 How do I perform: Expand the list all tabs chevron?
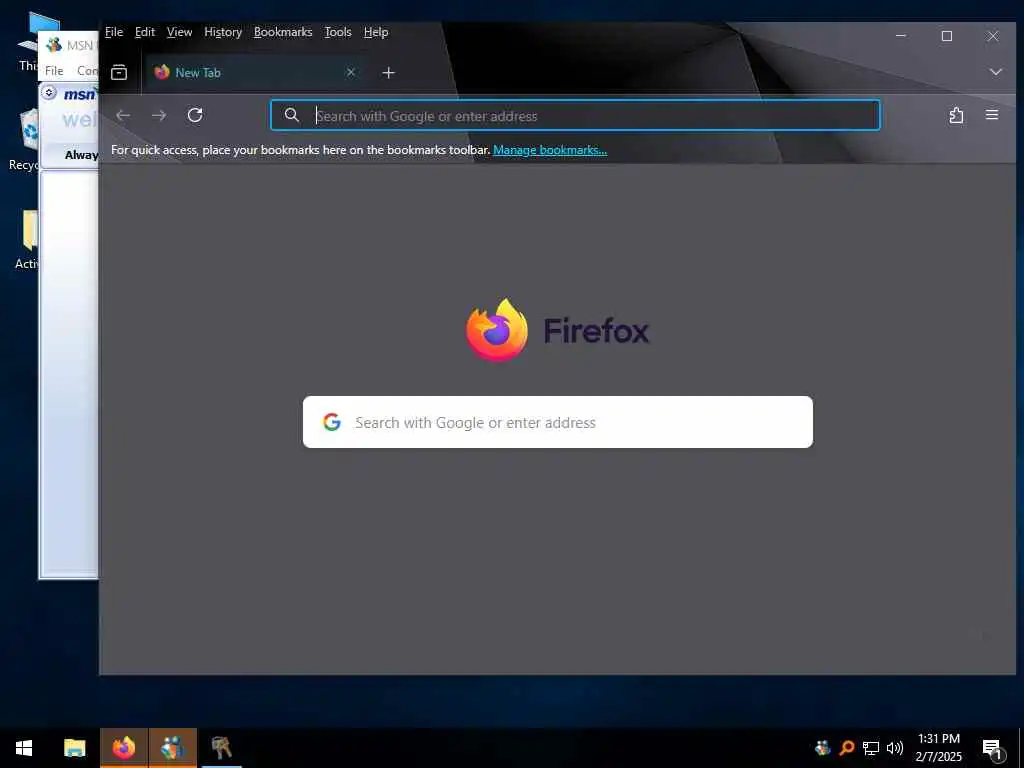[995, 72]
